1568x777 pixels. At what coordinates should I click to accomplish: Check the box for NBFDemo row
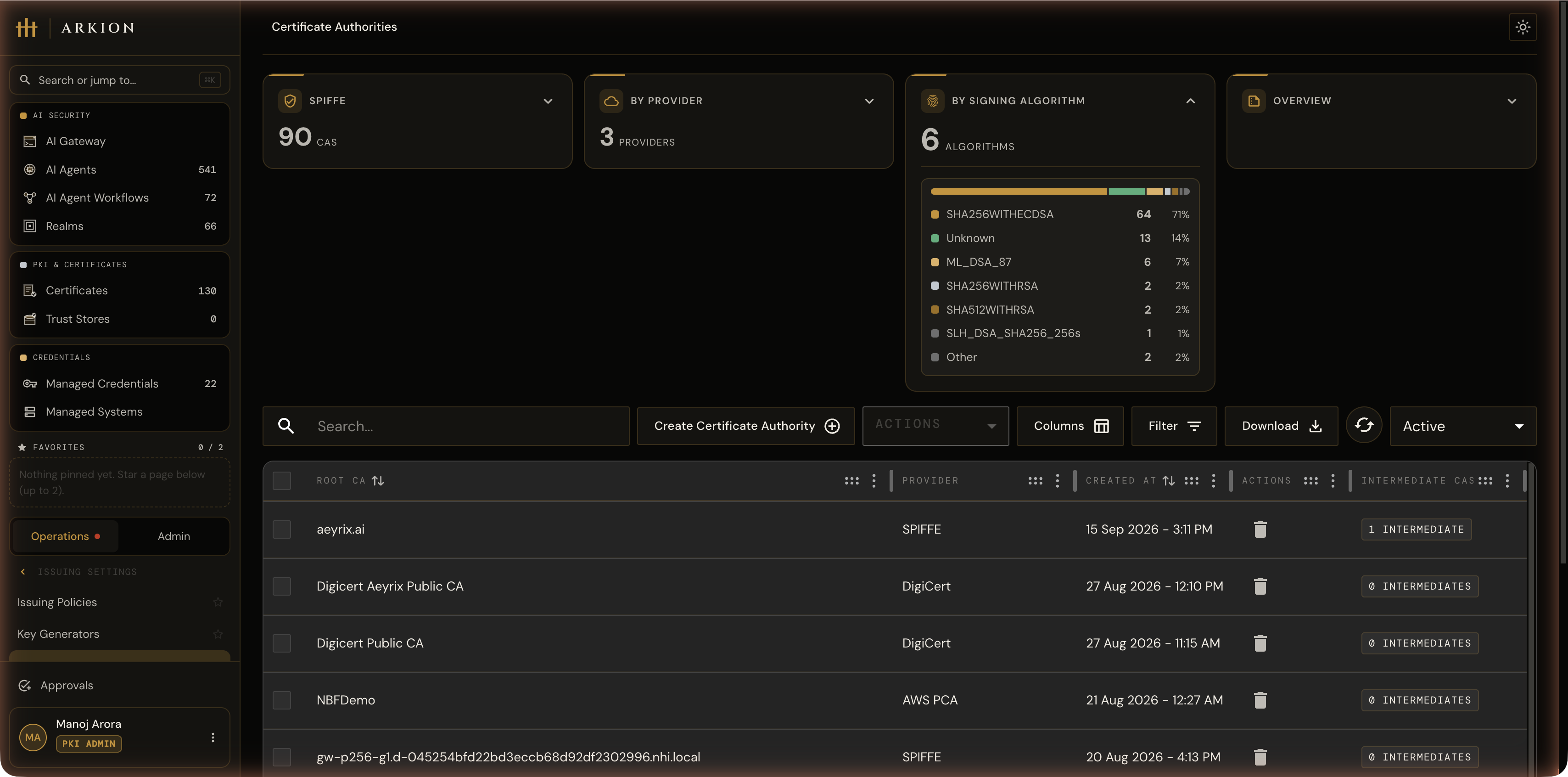pos(282,700)
